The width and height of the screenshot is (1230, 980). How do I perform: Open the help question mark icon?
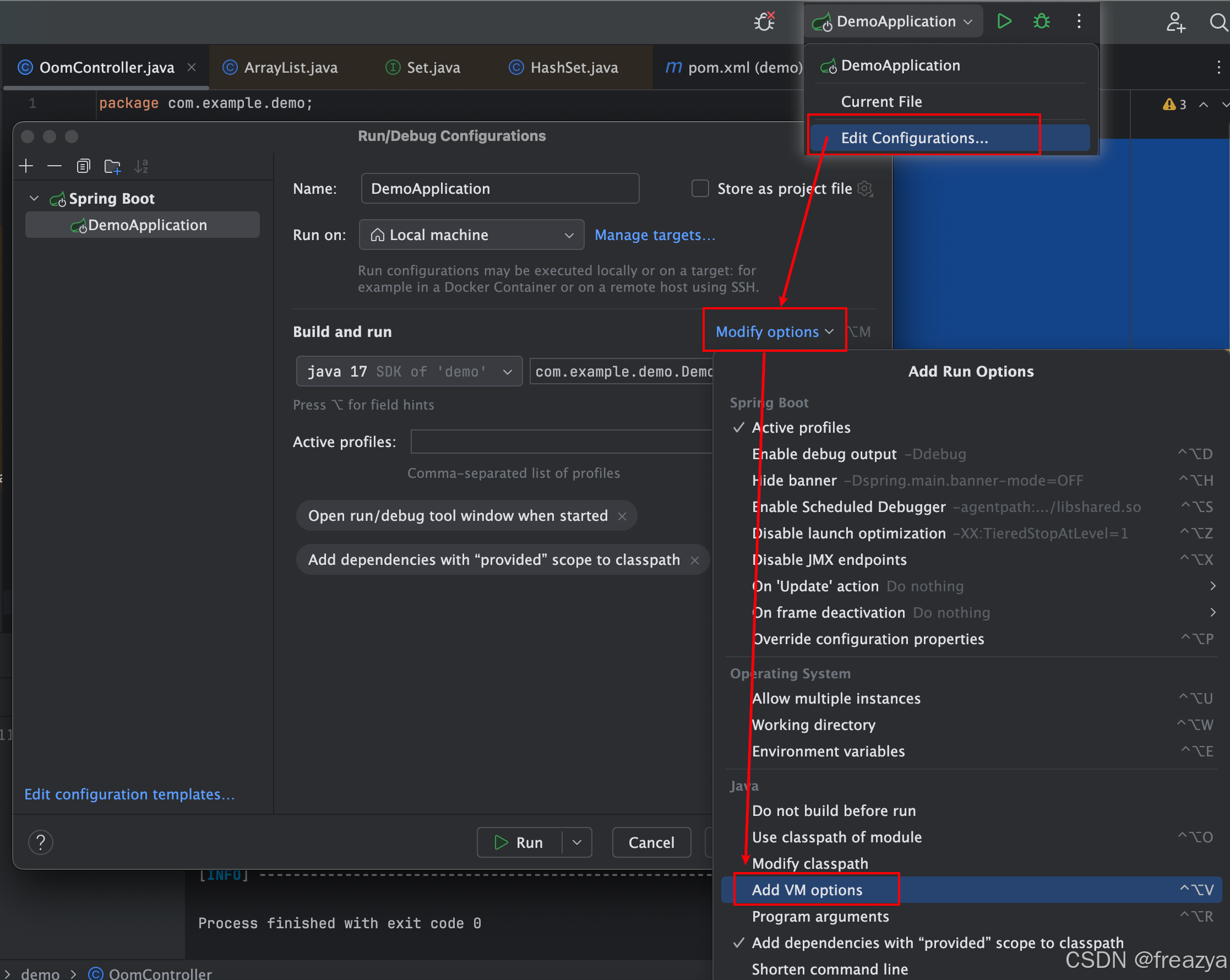pyautogui.click(x=41, y=842)
